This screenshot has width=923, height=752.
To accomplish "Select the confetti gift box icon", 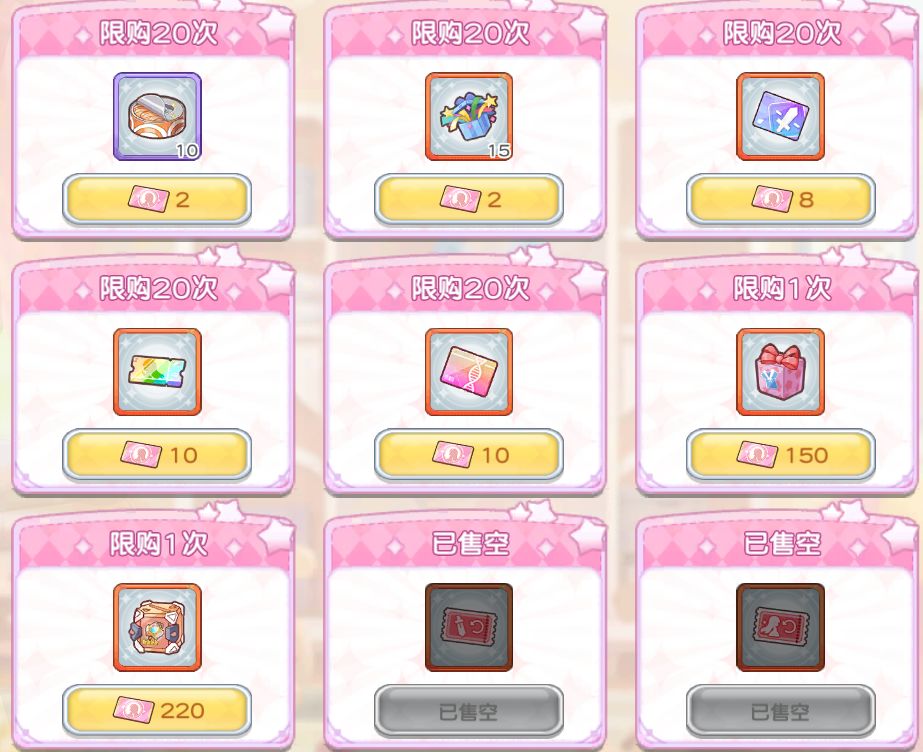I will (x=469, y=117).
